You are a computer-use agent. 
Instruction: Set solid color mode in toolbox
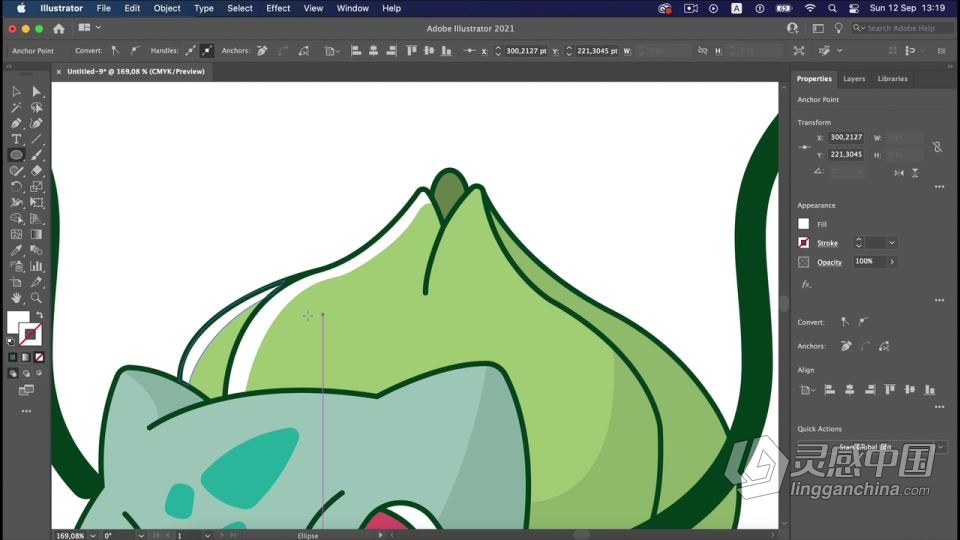point(12,357)
